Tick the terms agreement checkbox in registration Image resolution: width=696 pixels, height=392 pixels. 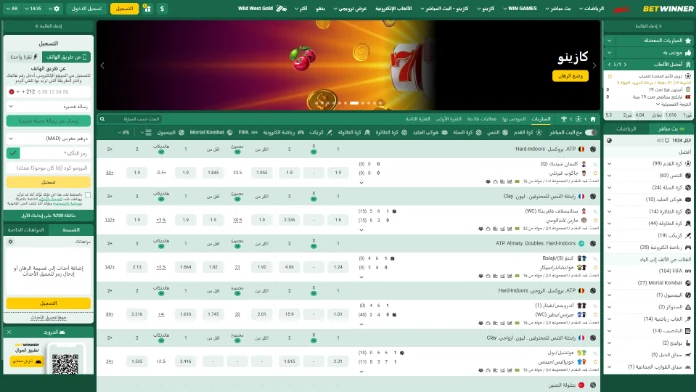click(88, 195)
